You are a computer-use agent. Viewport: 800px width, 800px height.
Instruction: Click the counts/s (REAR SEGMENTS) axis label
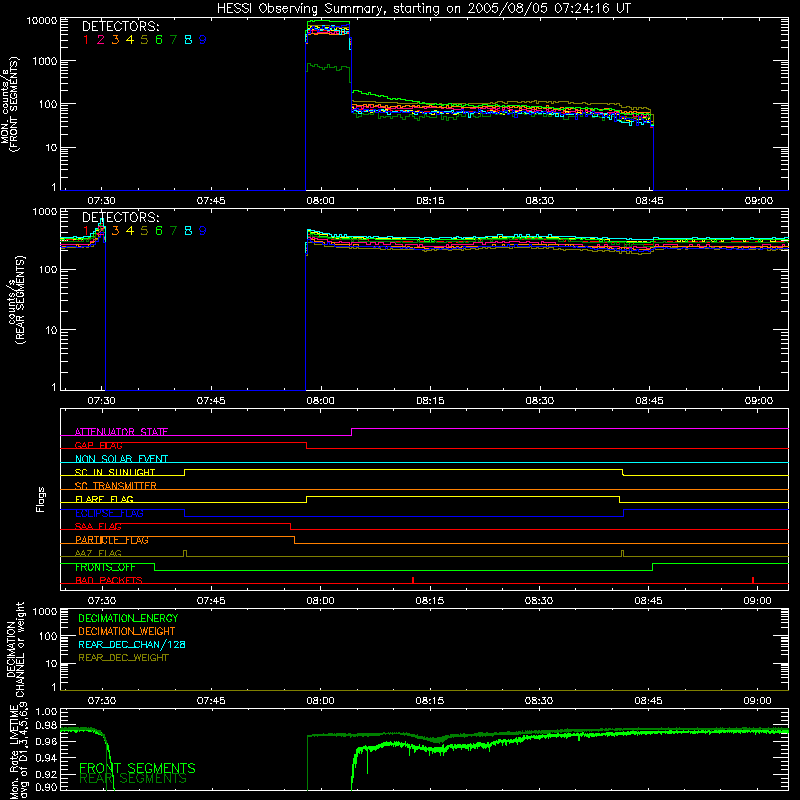16,300
